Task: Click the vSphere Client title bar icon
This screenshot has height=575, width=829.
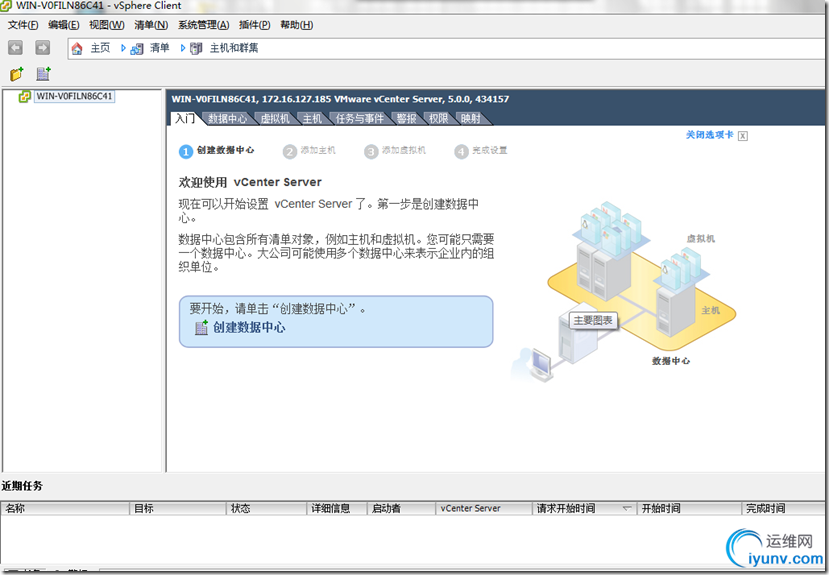Action: [6, 6]
